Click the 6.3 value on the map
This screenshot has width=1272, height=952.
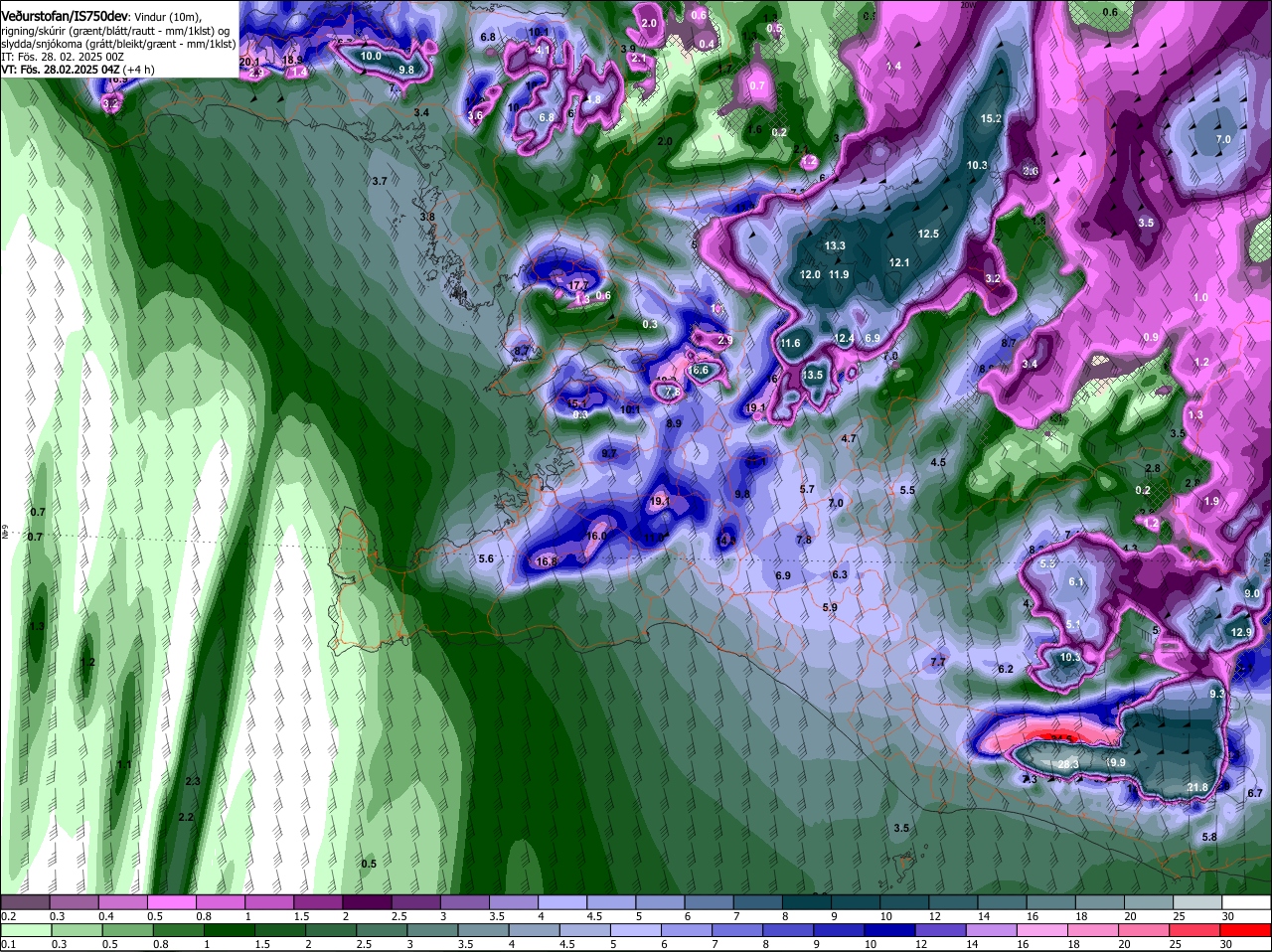tap(840, 574)
